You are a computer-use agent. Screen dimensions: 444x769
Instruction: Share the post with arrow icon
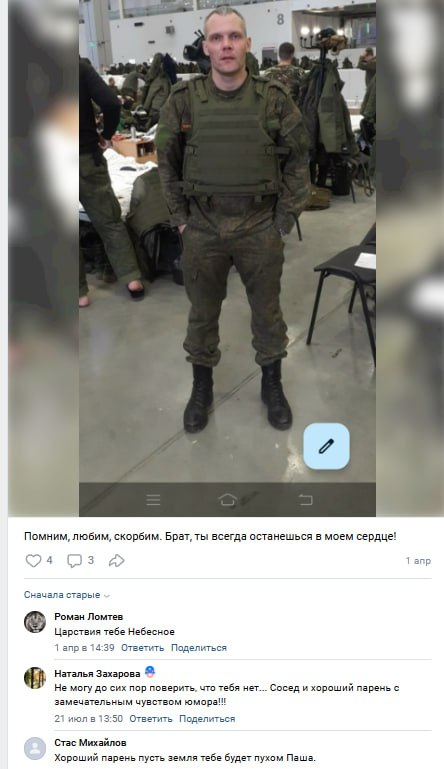click(x=116, y=561)
